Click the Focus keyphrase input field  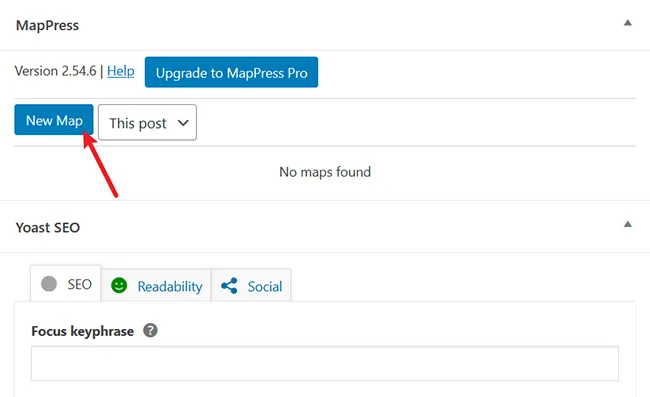click(325, 363)
